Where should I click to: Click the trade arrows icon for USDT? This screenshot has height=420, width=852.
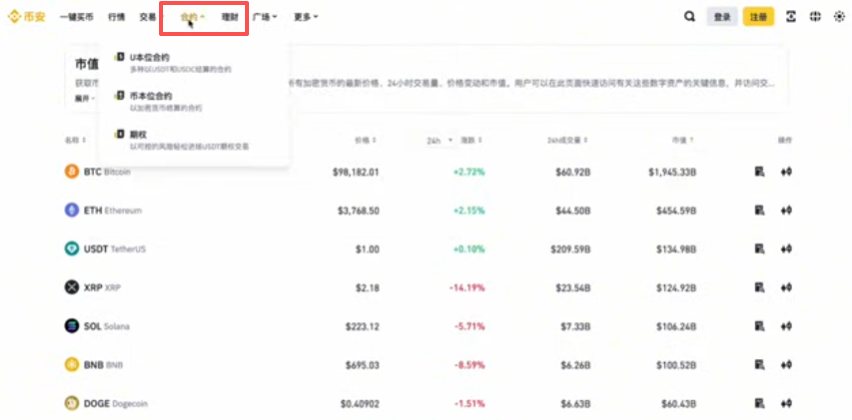(x=786, y=249)
